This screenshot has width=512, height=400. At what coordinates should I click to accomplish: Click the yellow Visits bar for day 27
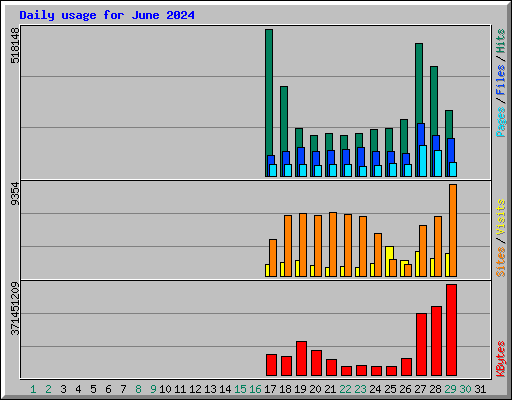[417, 264]
